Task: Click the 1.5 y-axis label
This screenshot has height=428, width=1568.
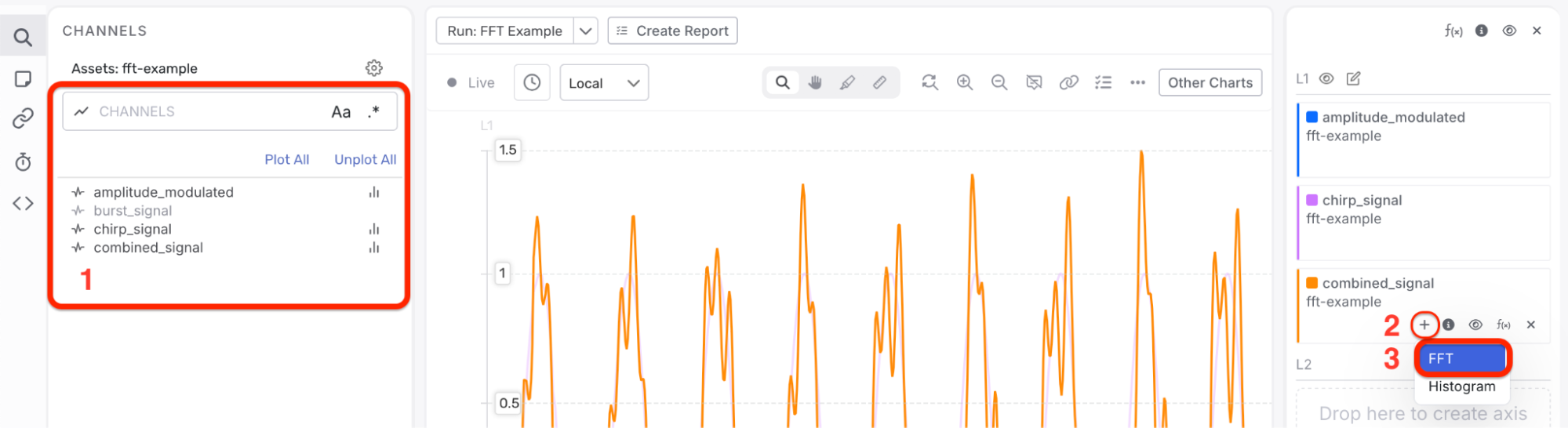Action: [x=508, y=150]
